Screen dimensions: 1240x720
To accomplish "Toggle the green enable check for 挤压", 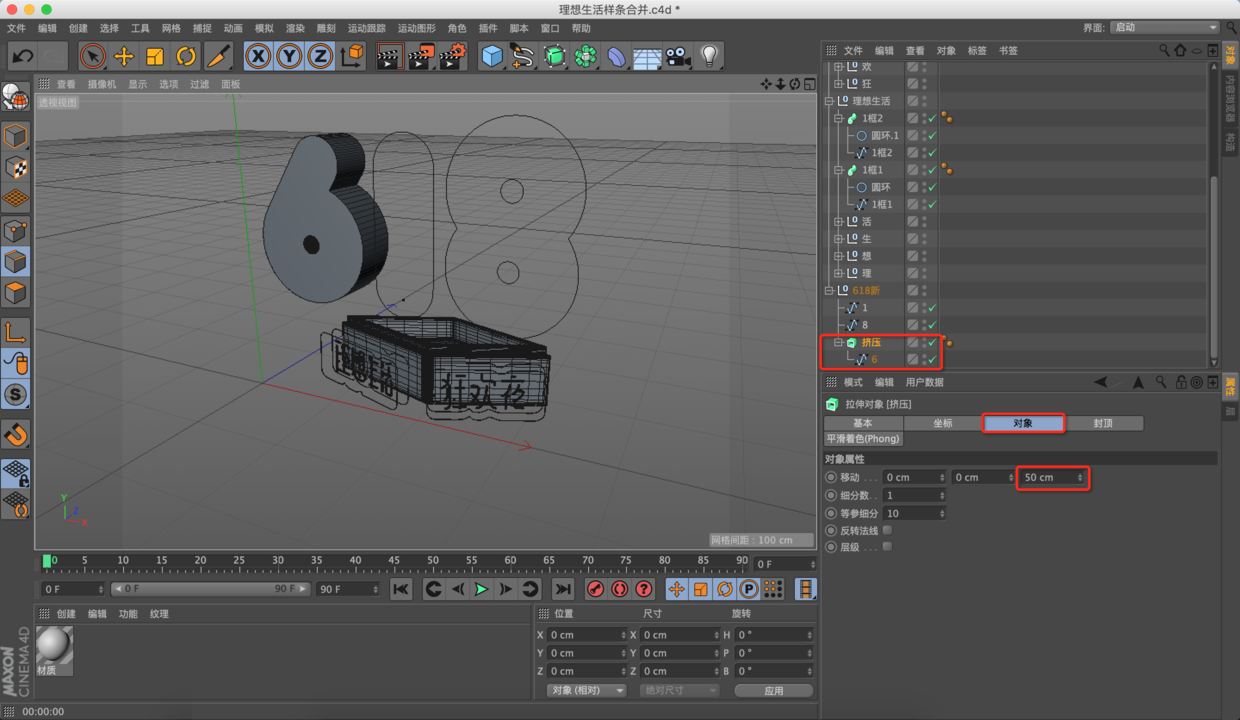I will tap(932, 342).
